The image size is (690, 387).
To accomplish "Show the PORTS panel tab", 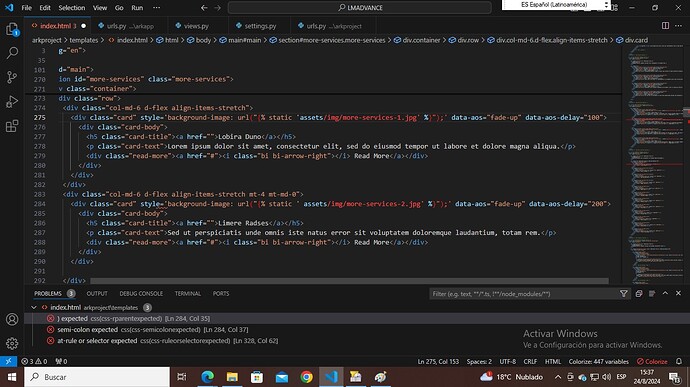I will tap(221, 294).
